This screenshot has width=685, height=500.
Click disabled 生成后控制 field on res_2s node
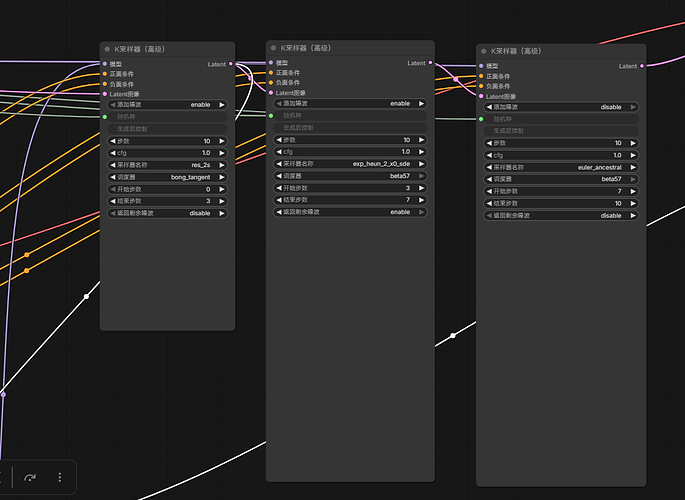[167, 129]
